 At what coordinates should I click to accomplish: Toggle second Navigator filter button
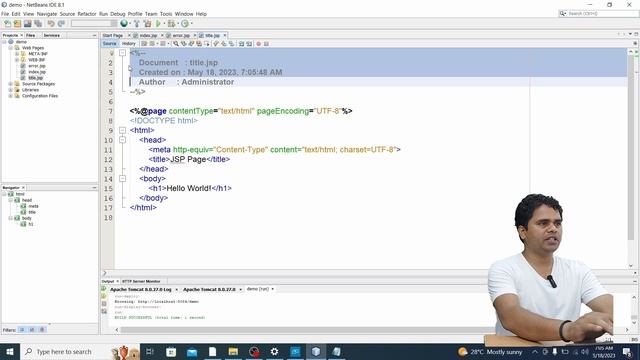point(32,329)
